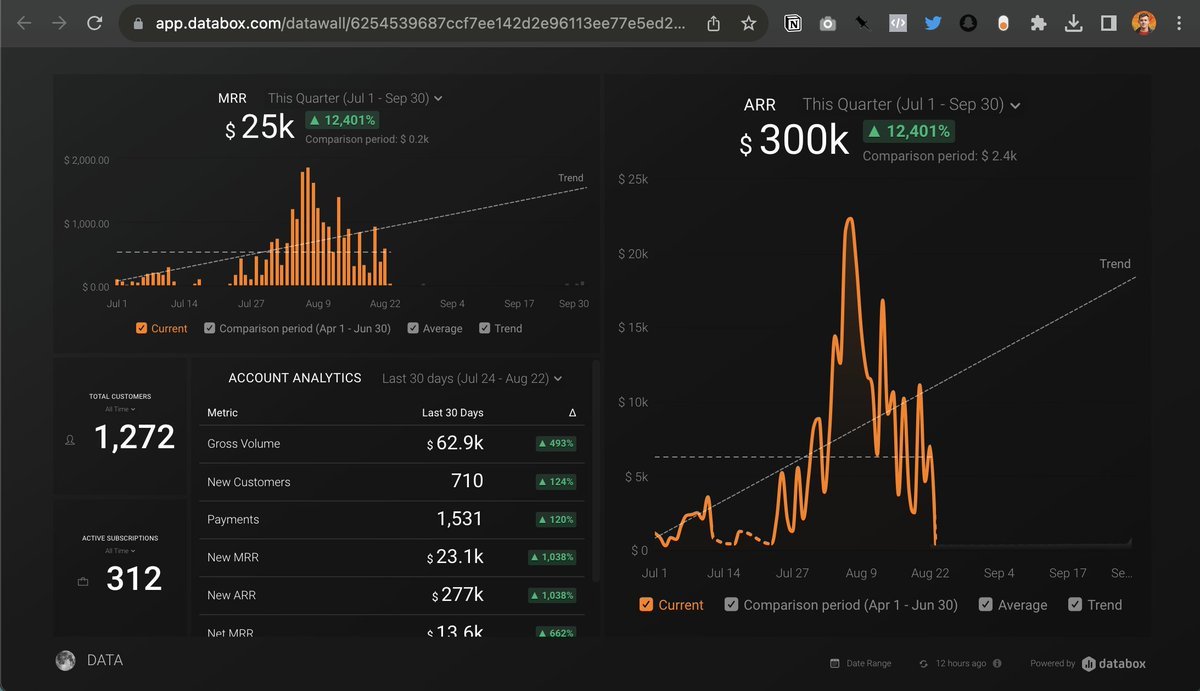Click the info icon beside 12 hours ago
Image resolution: width=1200 pixels, height=691 pixels.
997,663
